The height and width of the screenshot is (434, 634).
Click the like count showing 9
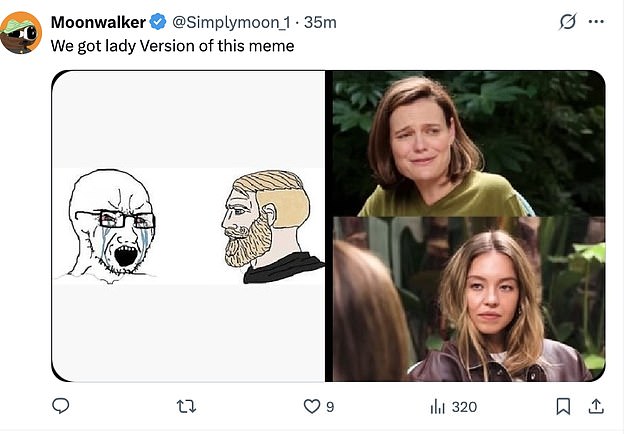point(330,407)
